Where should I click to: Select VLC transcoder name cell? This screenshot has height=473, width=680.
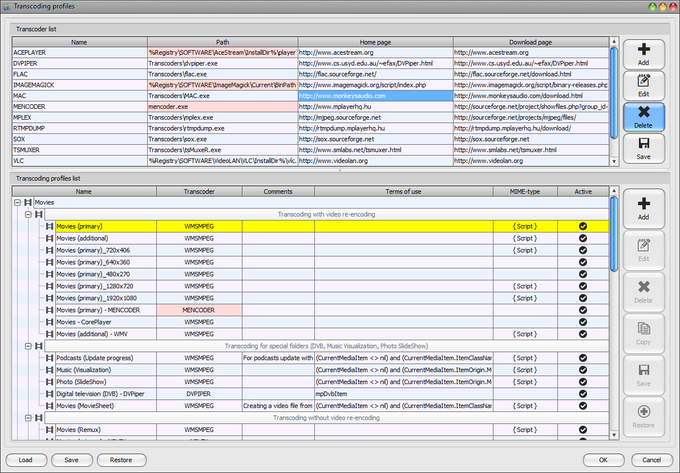80,161
